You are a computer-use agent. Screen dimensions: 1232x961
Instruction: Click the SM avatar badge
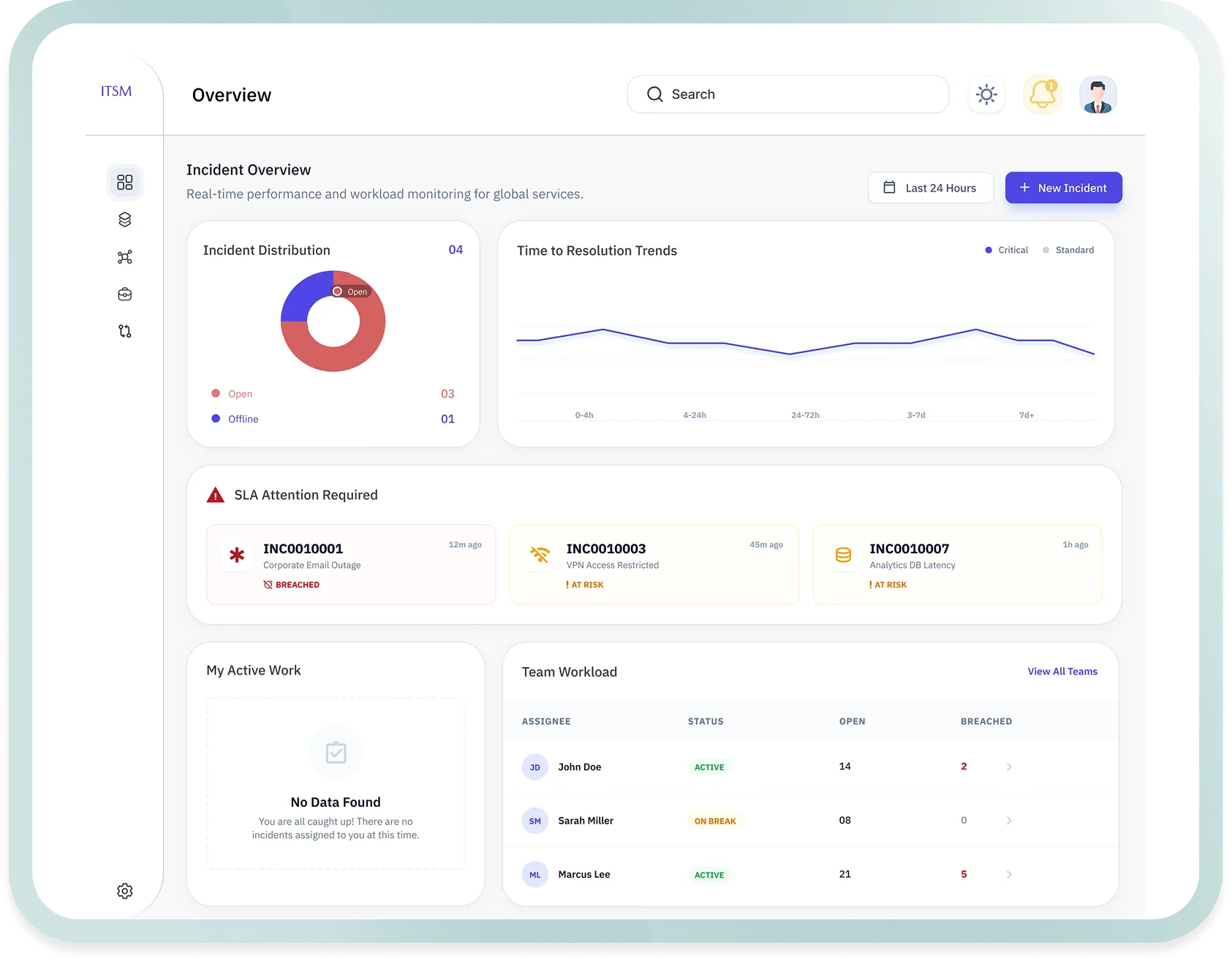tap(535, 821)
